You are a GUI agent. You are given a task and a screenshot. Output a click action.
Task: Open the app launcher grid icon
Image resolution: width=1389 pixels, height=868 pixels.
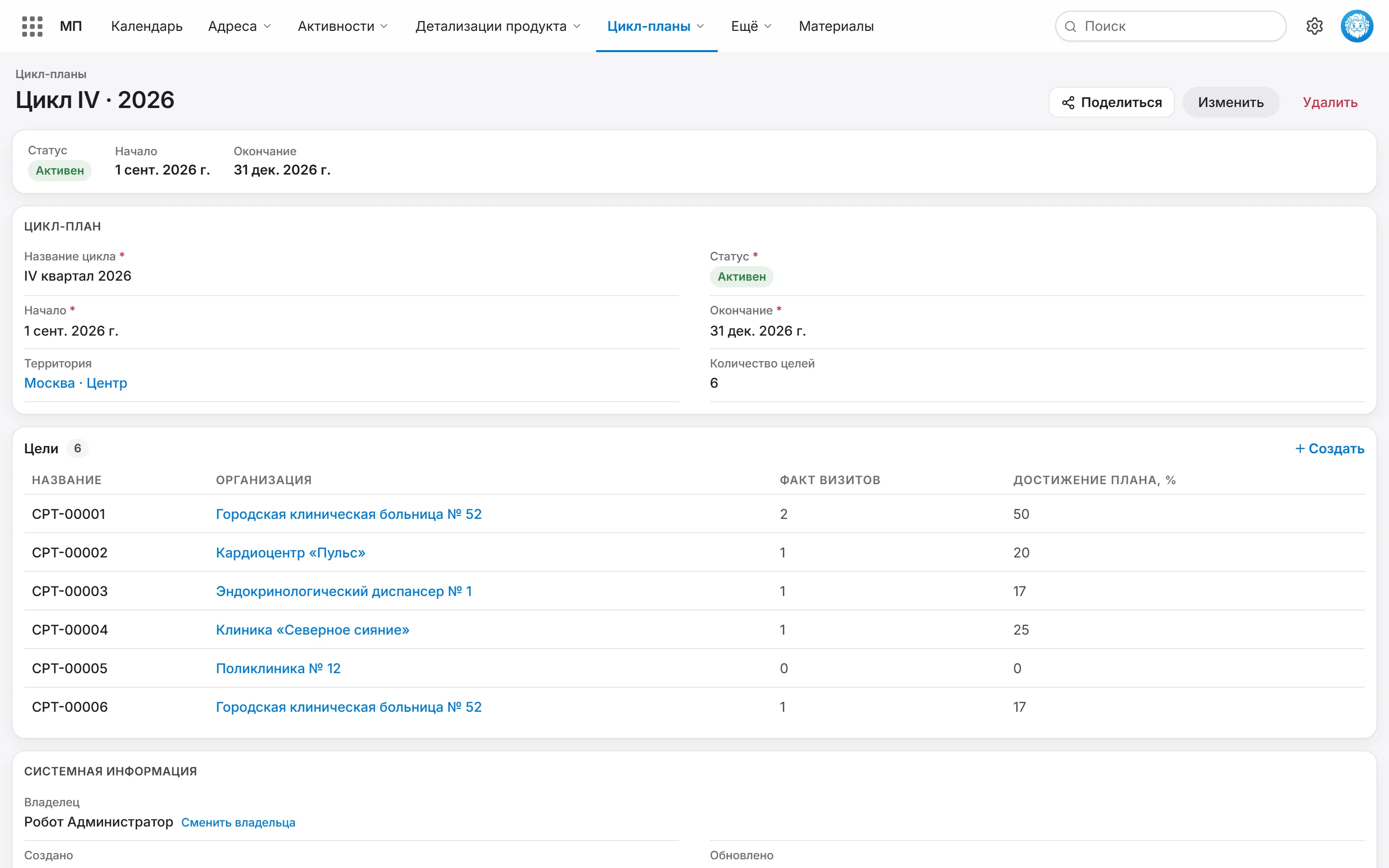point(32,27)
